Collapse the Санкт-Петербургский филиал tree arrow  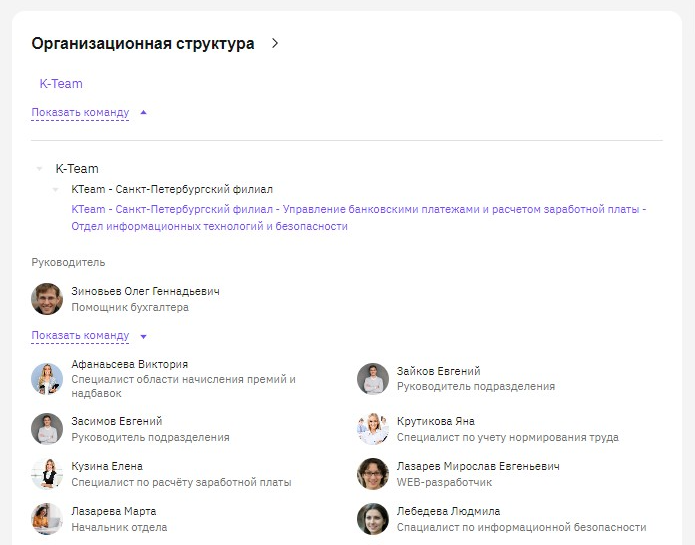(55, 190)
